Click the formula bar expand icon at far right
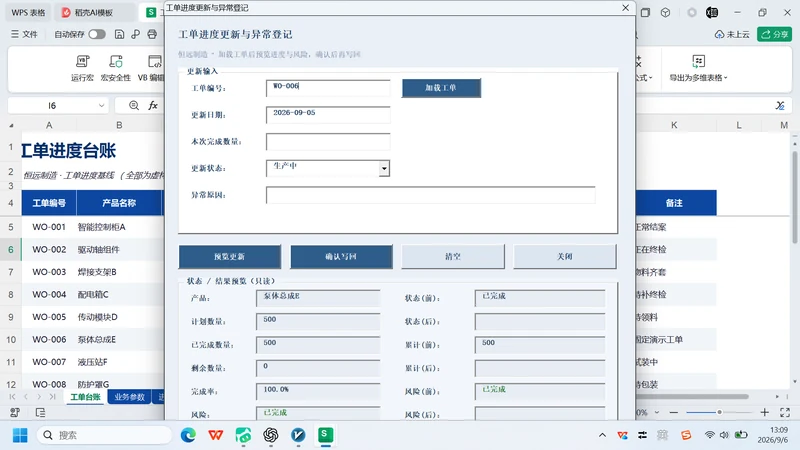The width and height of the screenshot is (800, 450). [x=780, y=106]
